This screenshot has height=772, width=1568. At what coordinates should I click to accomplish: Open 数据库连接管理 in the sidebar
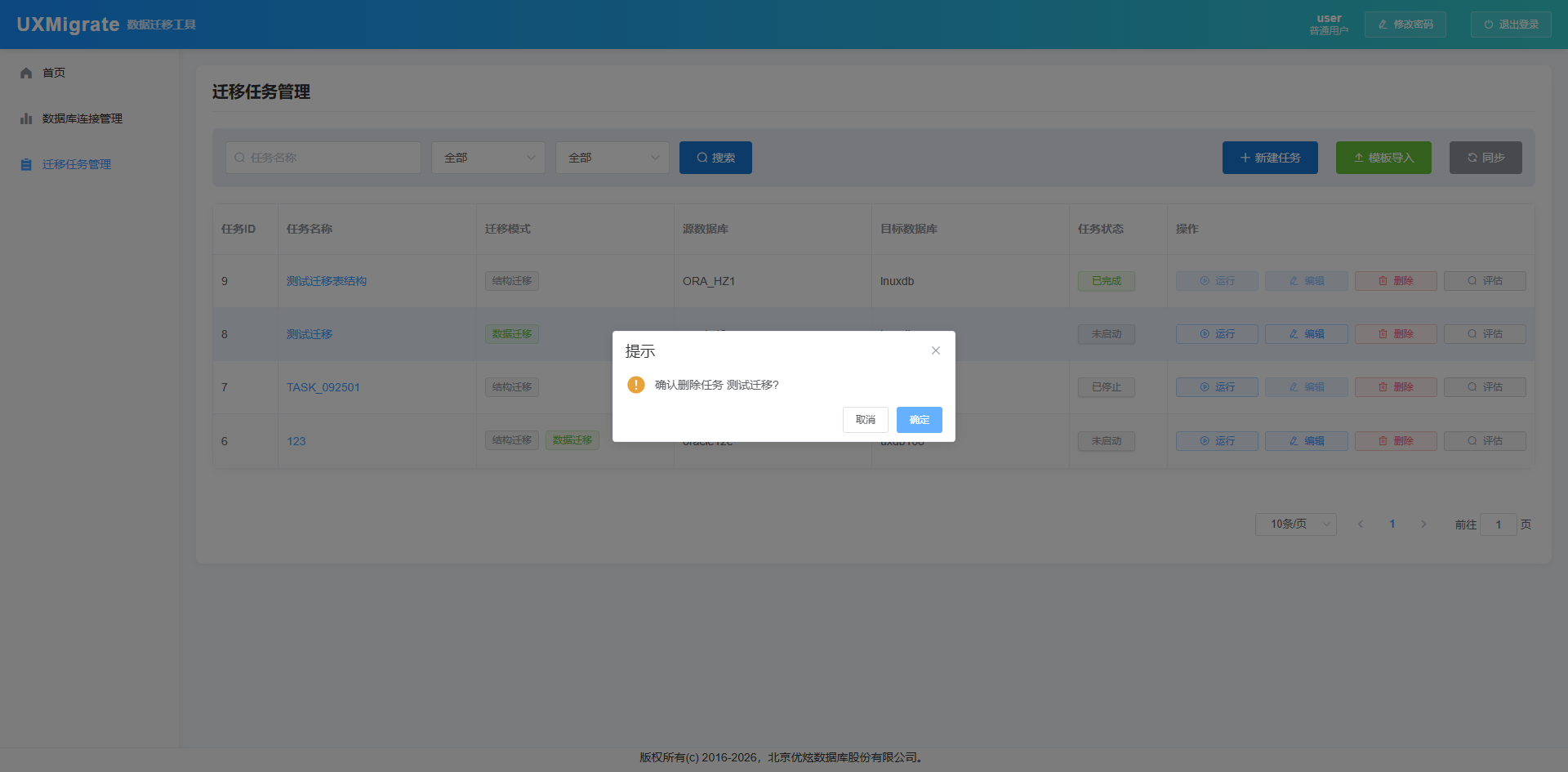point(82,118)
